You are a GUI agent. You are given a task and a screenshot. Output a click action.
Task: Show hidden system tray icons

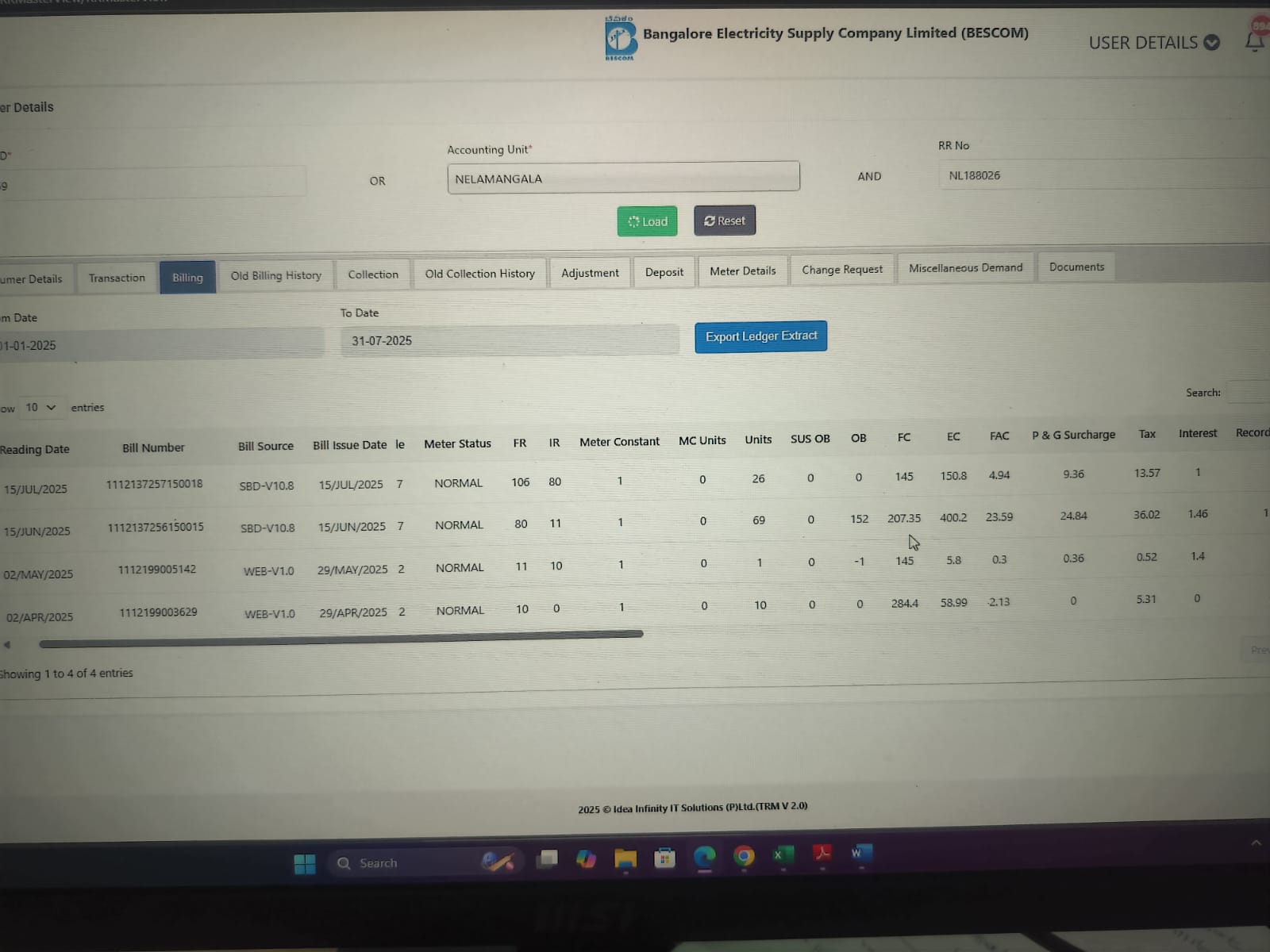(x=1256, y=843)
